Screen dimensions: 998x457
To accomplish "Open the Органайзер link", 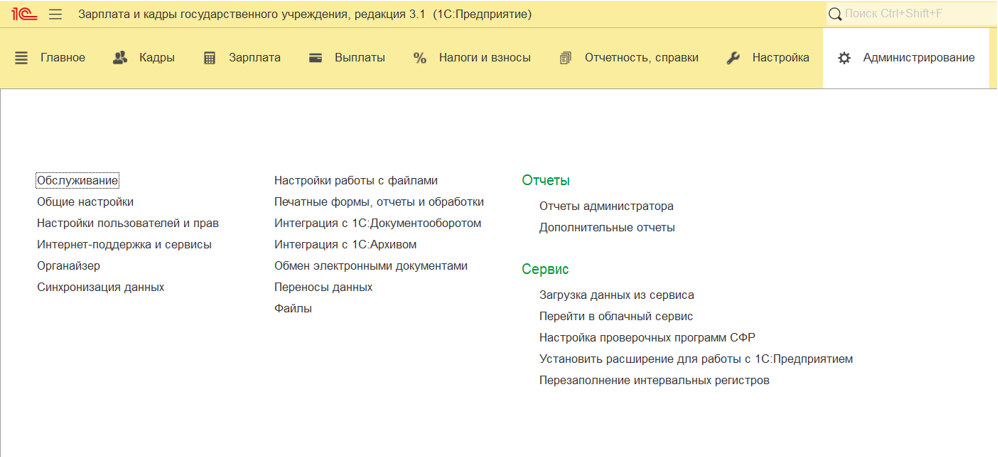I will [x=69, y=265].
